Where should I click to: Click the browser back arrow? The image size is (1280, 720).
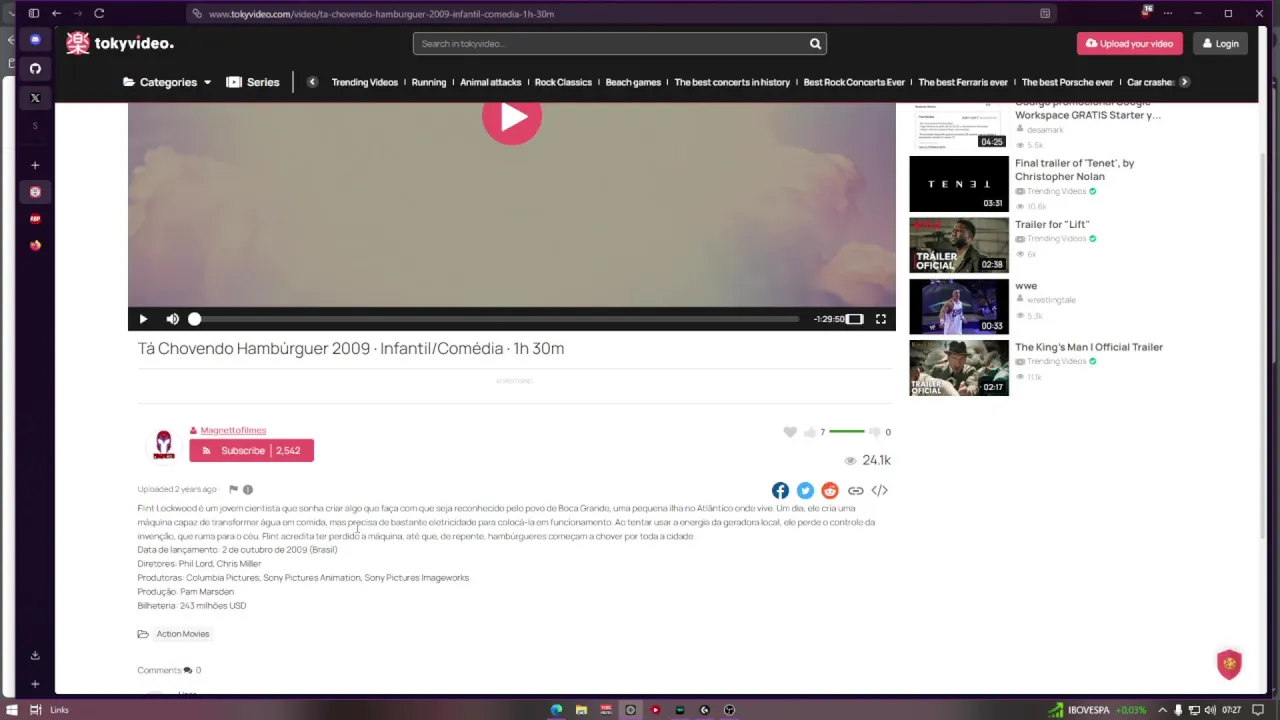point(56,13)
